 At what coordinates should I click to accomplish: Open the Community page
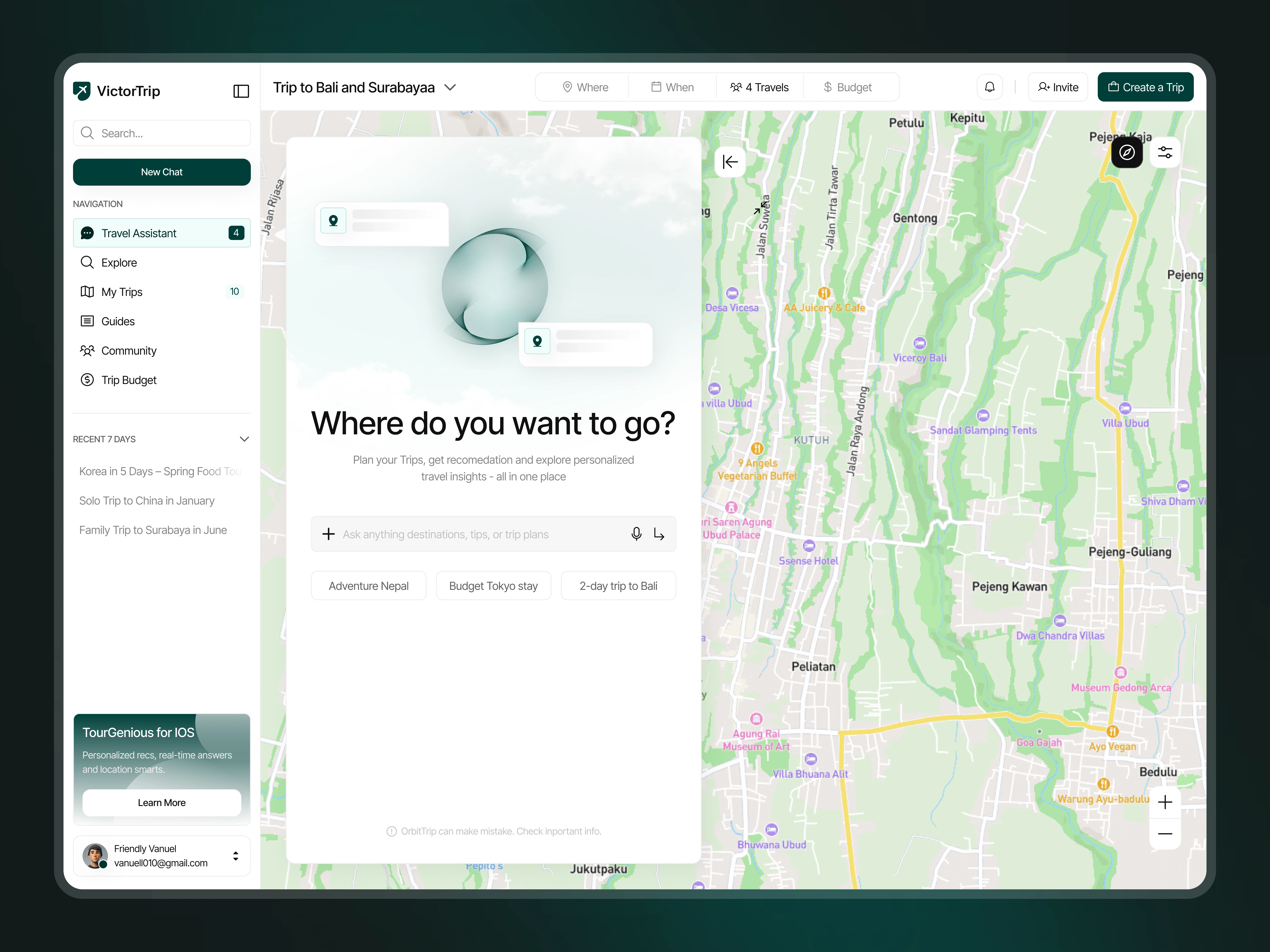[162, 351]
